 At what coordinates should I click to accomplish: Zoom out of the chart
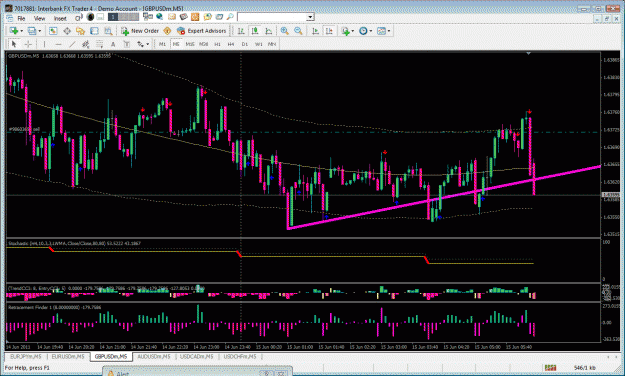[x=298, y=31]
